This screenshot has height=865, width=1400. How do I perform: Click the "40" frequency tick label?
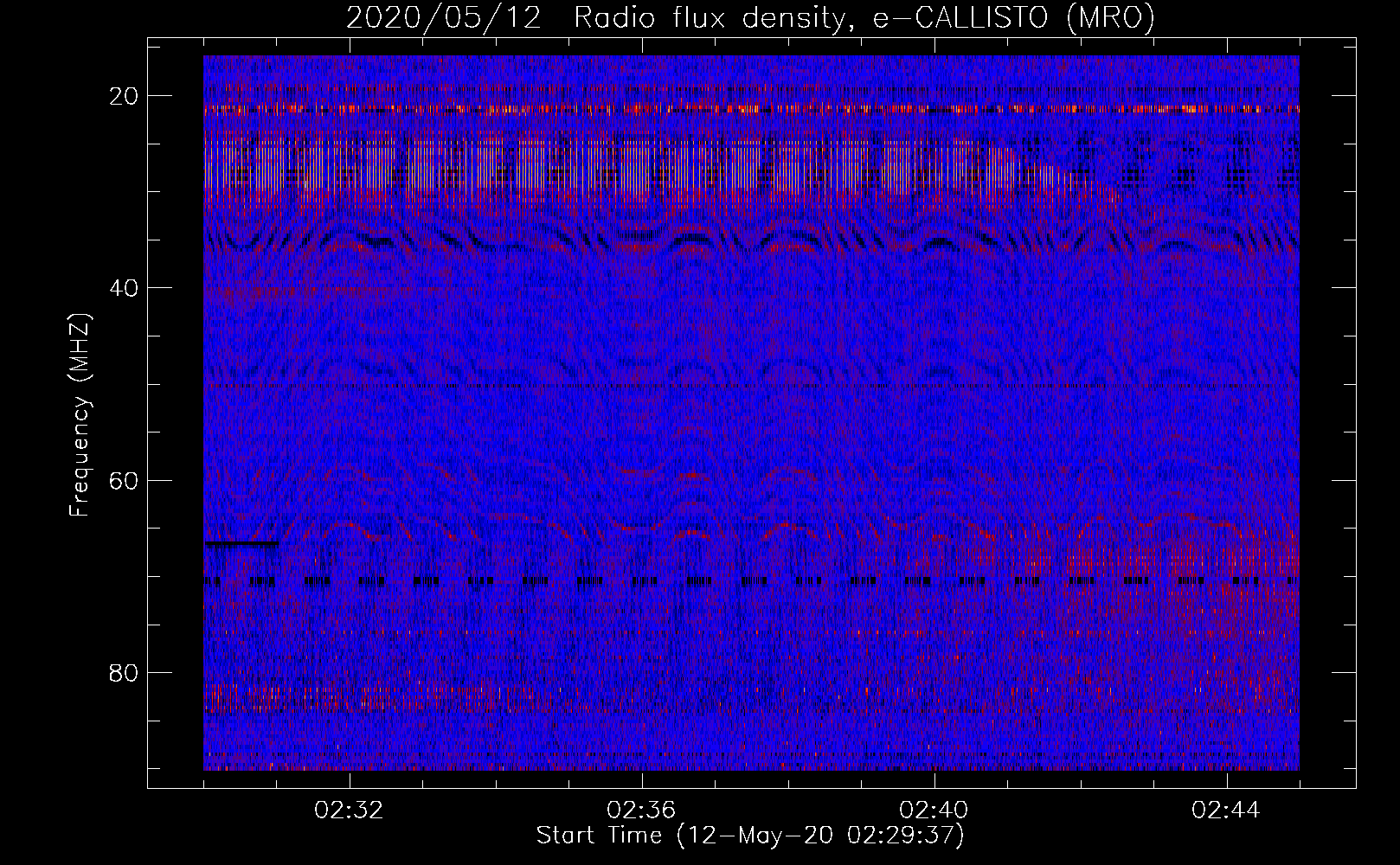[125, 288]
